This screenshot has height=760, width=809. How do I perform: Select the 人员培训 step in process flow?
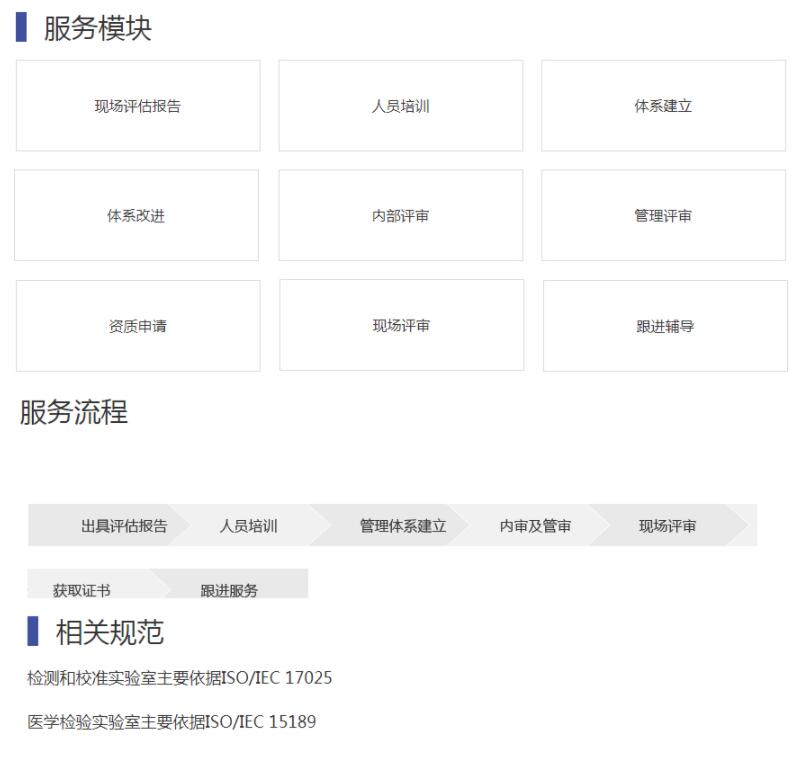click(x=249, y=526)
